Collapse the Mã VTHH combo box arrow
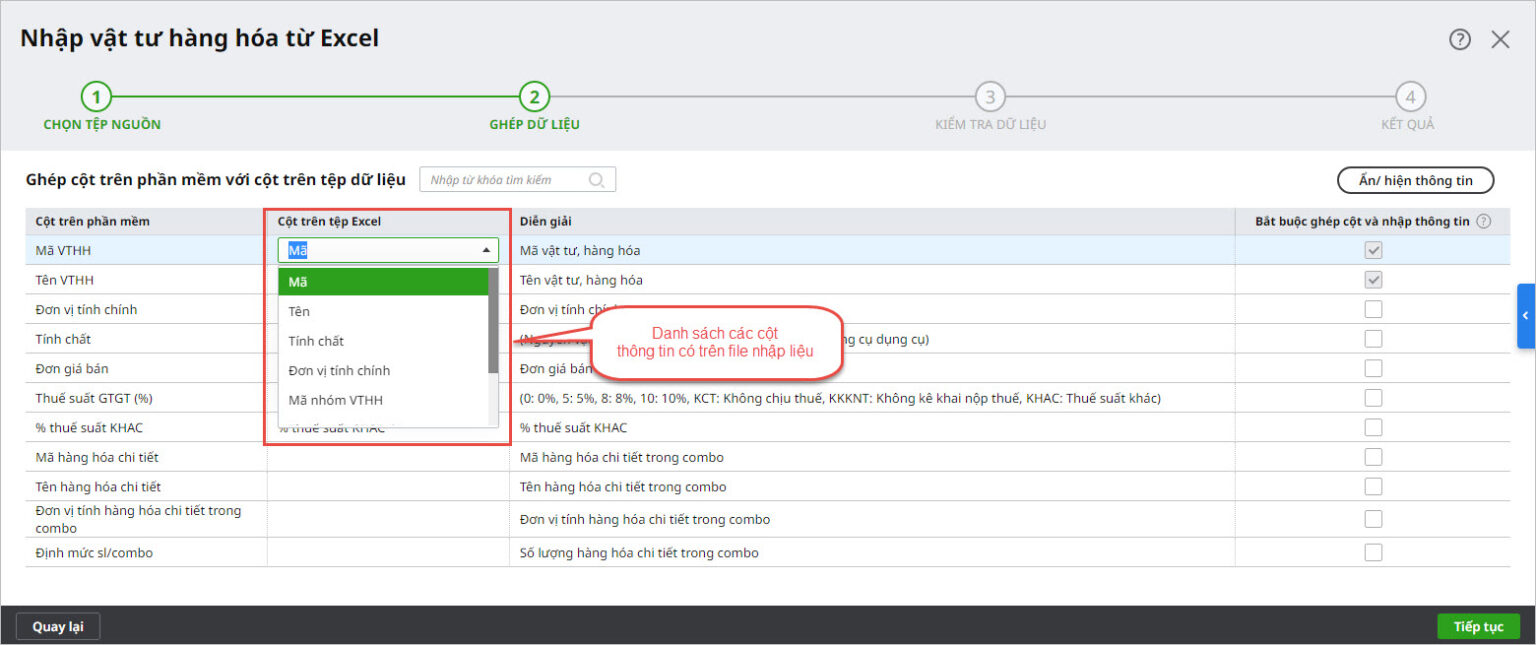The image size is (1536, 645). (486, 251)
